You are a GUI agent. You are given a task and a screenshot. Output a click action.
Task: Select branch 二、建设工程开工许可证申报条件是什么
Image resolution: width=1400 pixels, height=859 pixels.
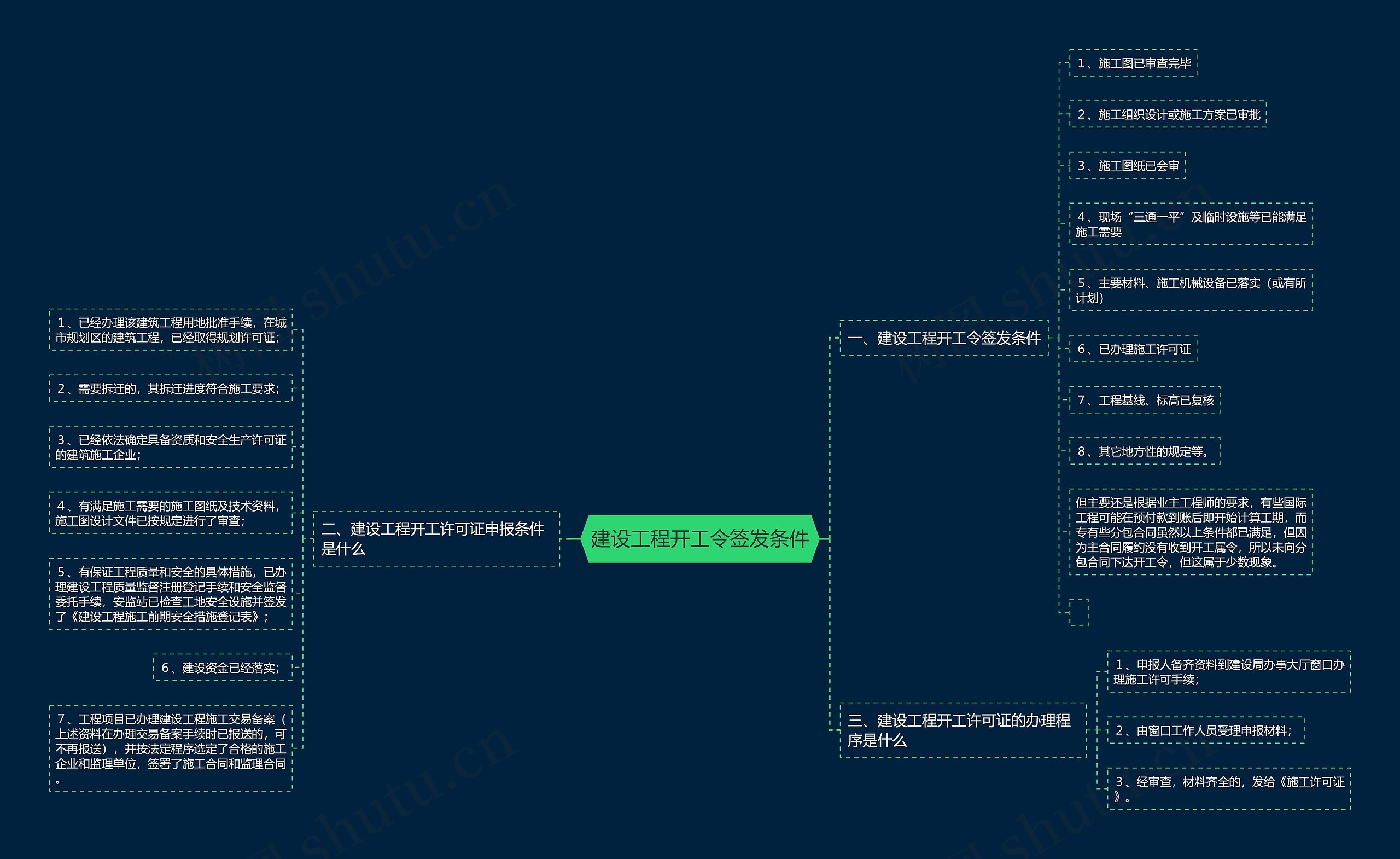tap(436, 538)
